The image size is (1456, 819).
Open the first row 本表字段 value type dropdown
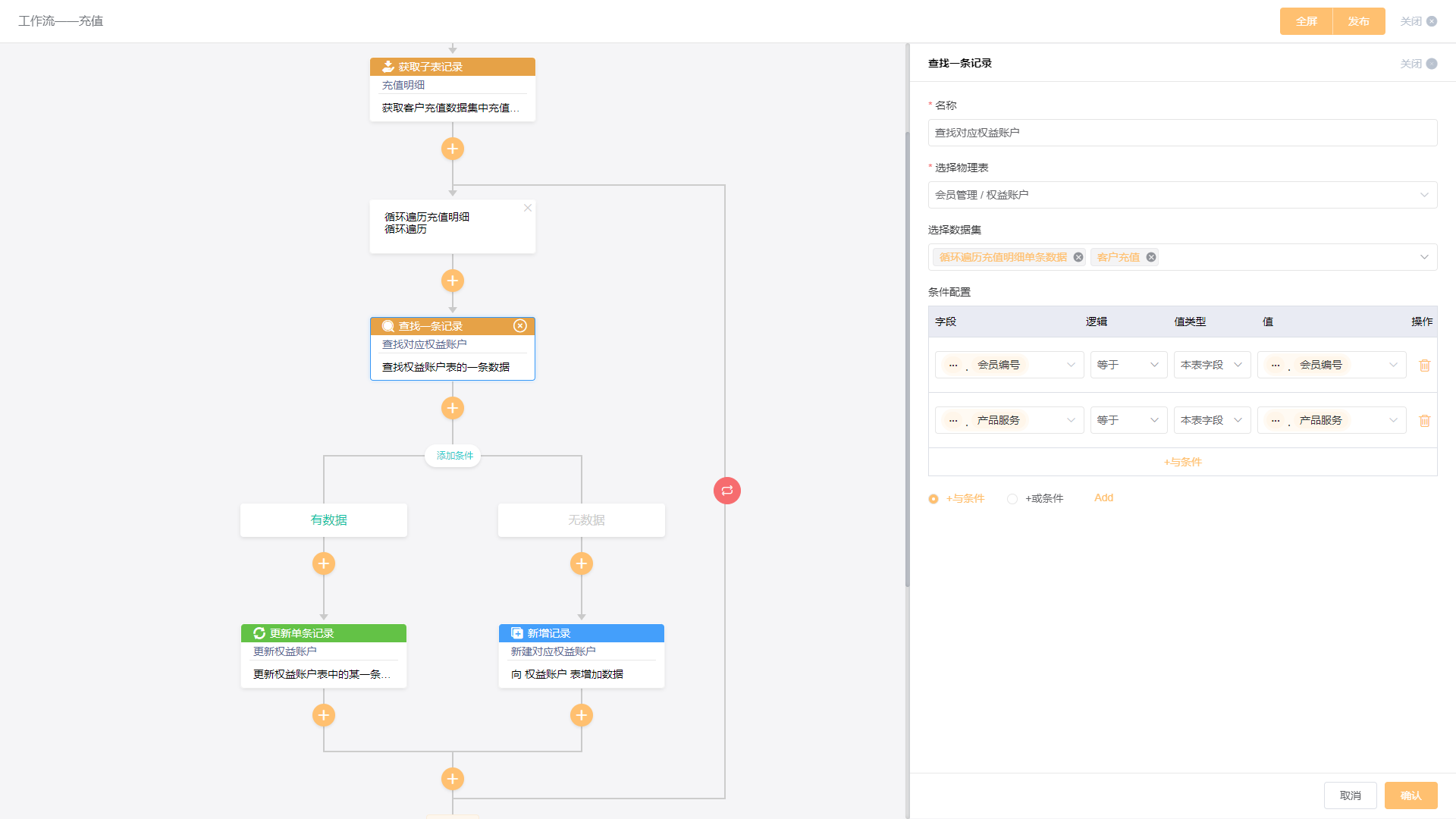pos(1212,365)
